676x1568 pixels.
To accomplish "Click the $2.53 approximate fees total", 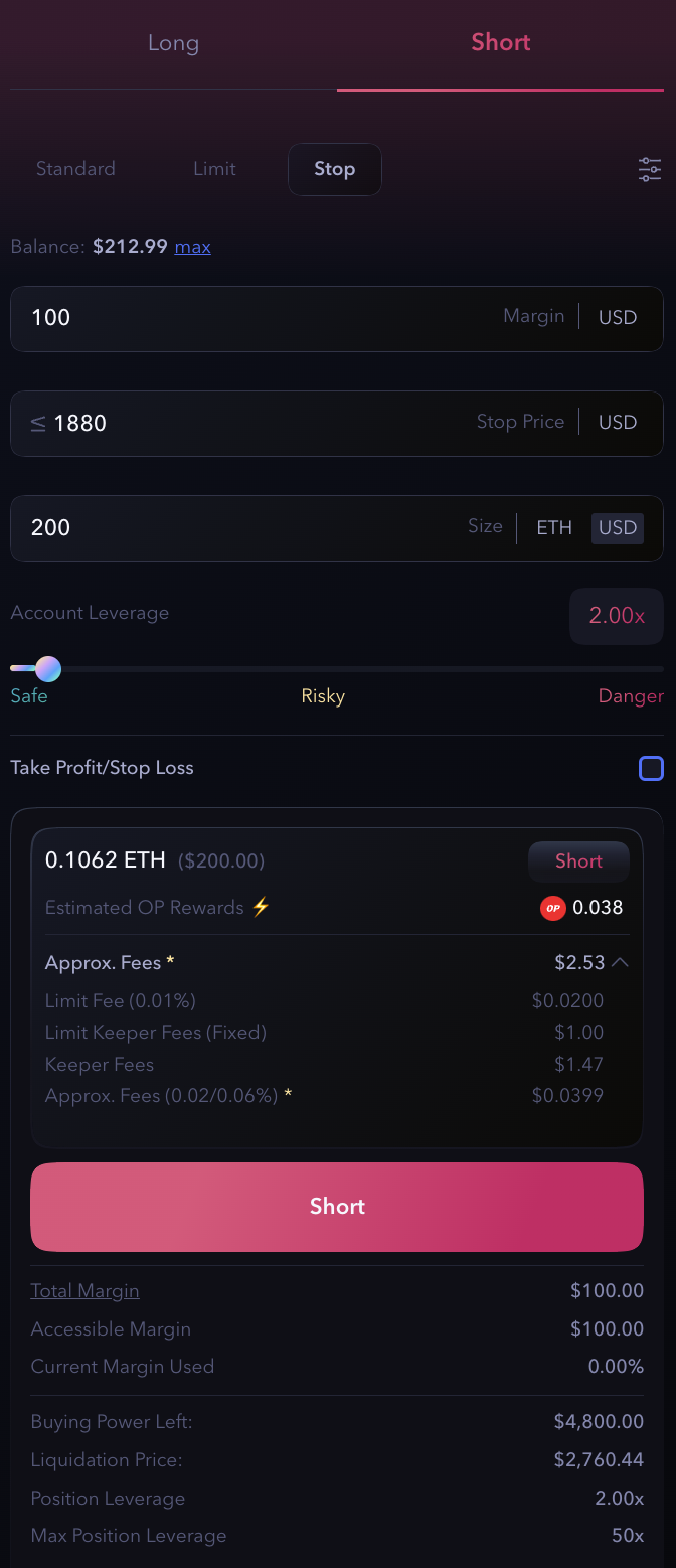I will 579,962.
